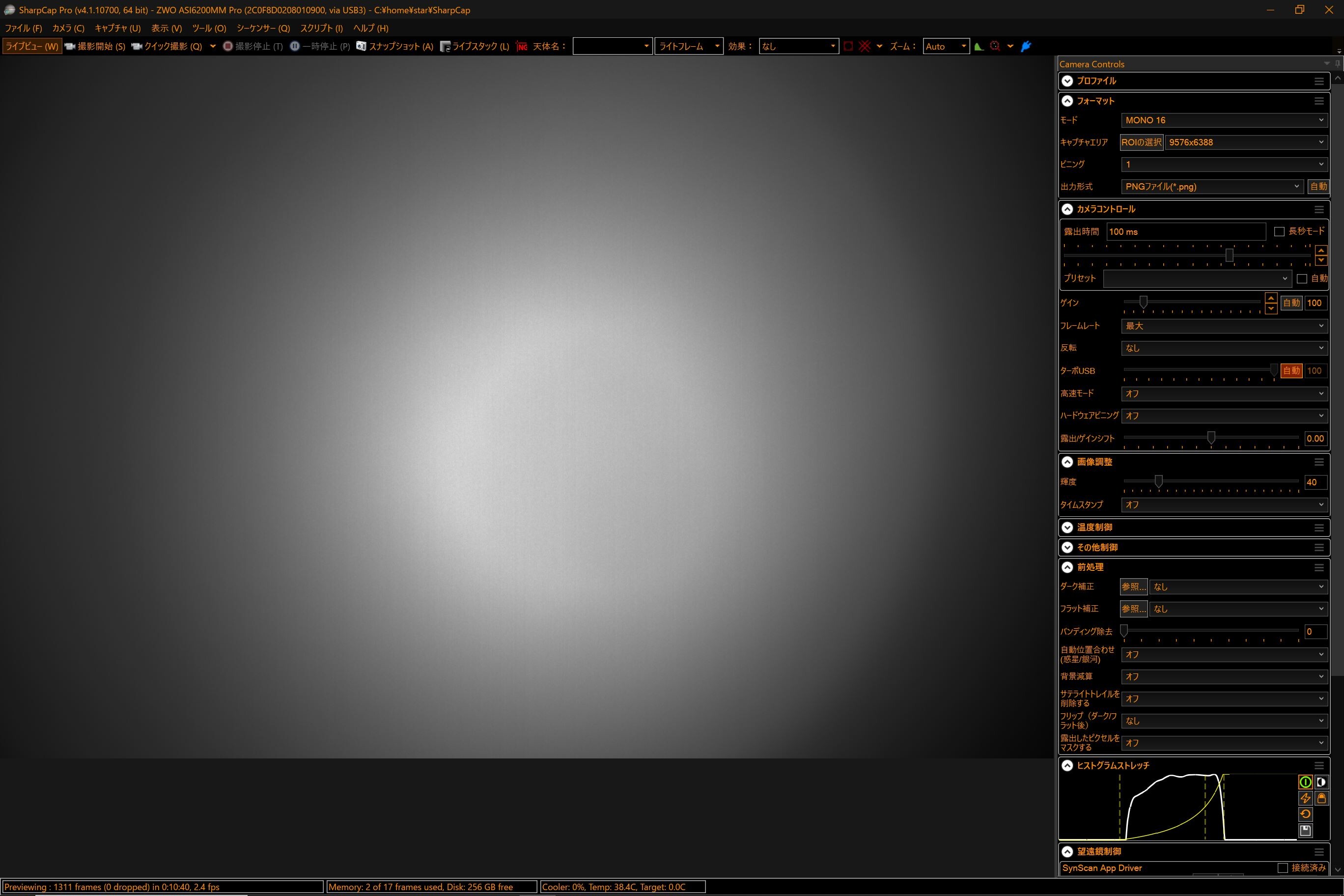Click the histogram auto-stretch lightning bolt icon
This screenshot has height=896, width=1344.
pyautogui.click(x=1305, y=798)
